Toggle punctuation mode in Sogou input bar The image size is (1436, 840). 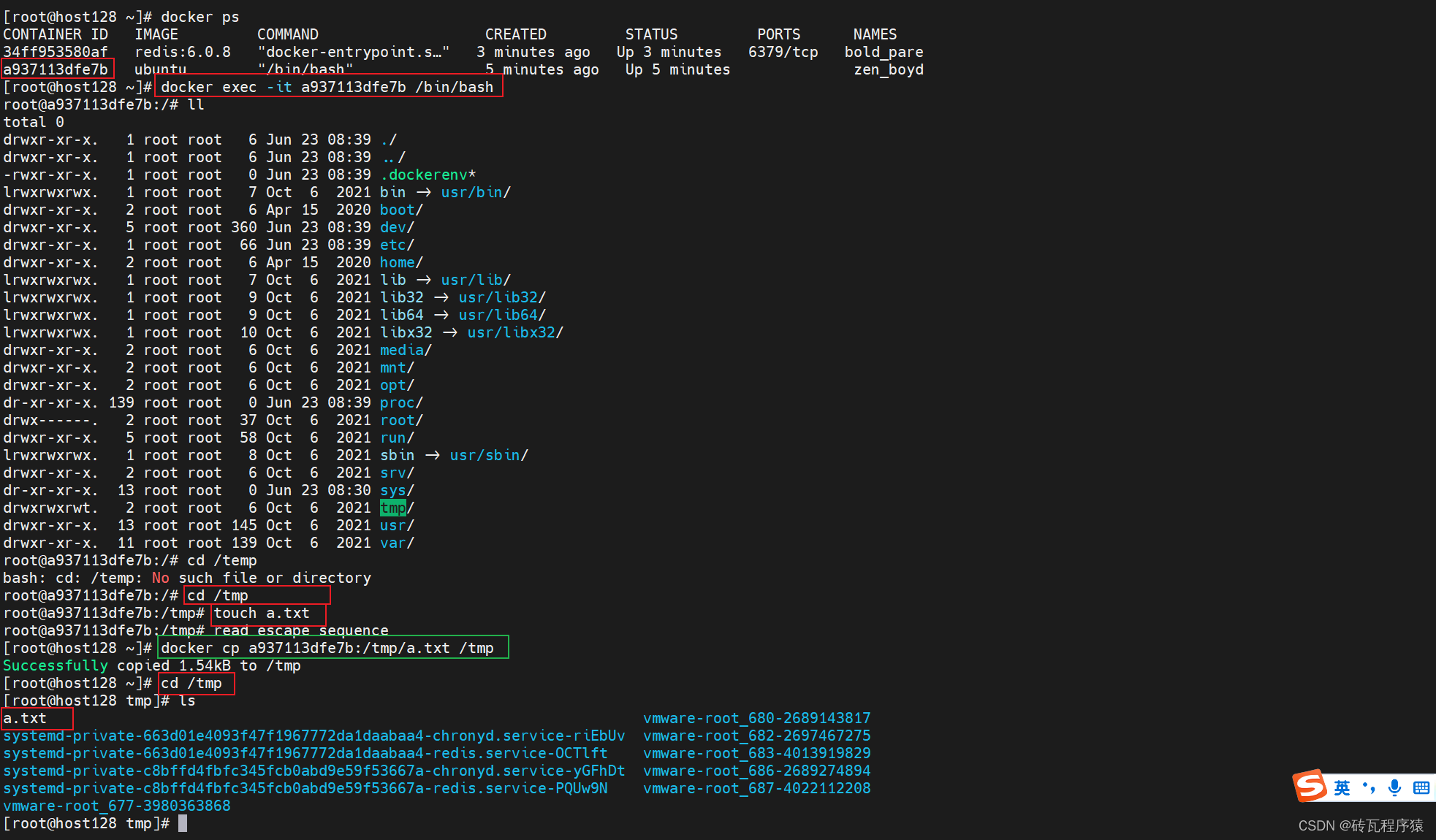click(x=1369, y=787)
